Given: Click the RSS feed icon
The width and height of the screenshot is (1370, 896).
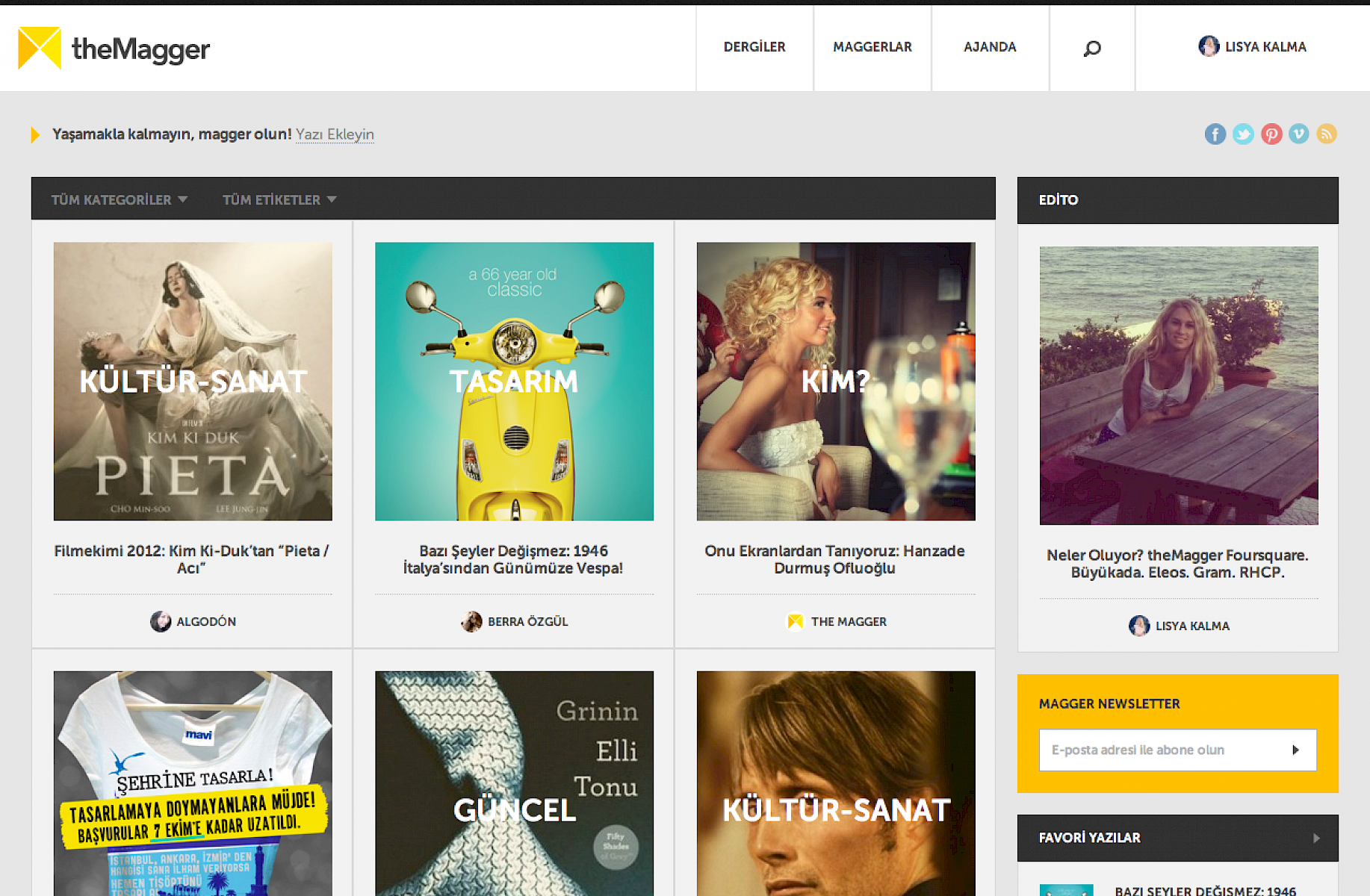Looking at the screenshot, I should (1327, 134).
